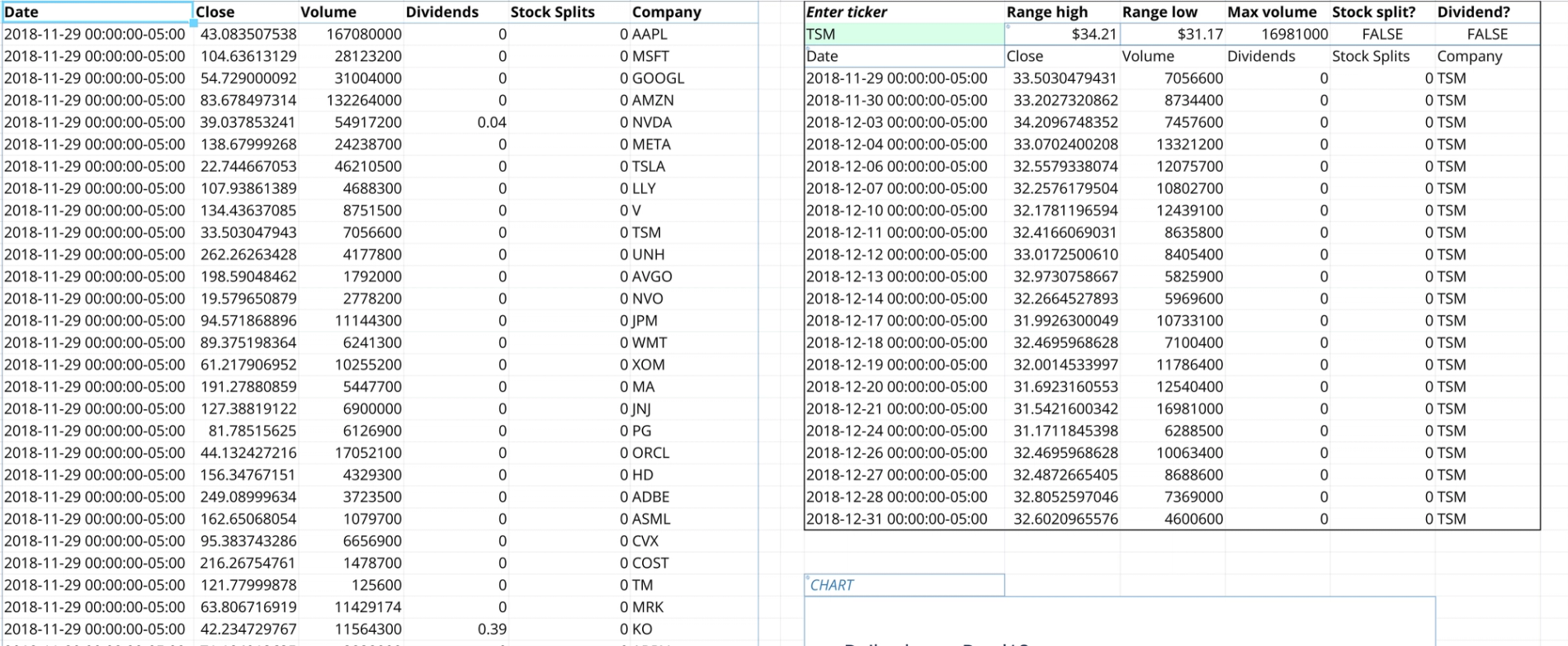
Task: Click close value 216.26754761
Action: 246,563
